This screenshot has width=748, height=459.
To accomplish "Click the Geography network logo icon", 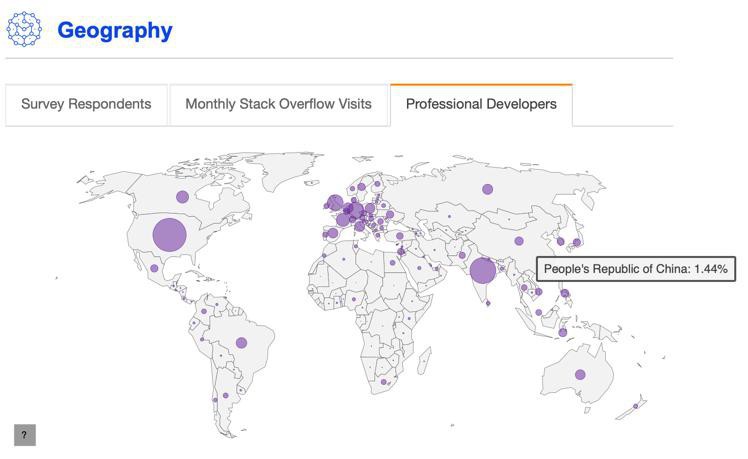I will [24, 30].
